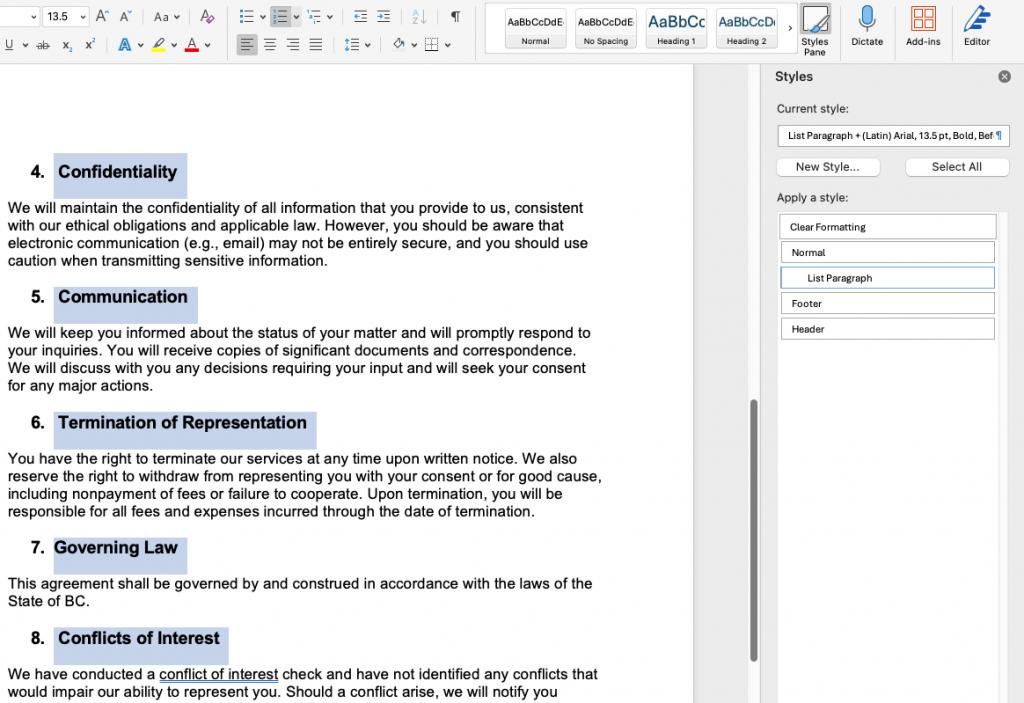Click the yellow highlight color swatch
Viewport: 1024px width, 703px height.
click(x=156, y=50)
